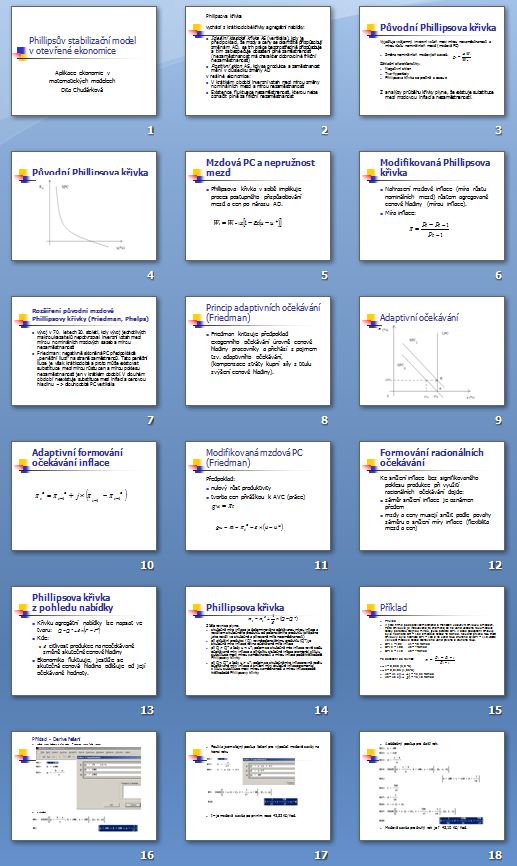Click slide 16 with Derive screenshot
517x866 pixels.
[x=84, y=786]
